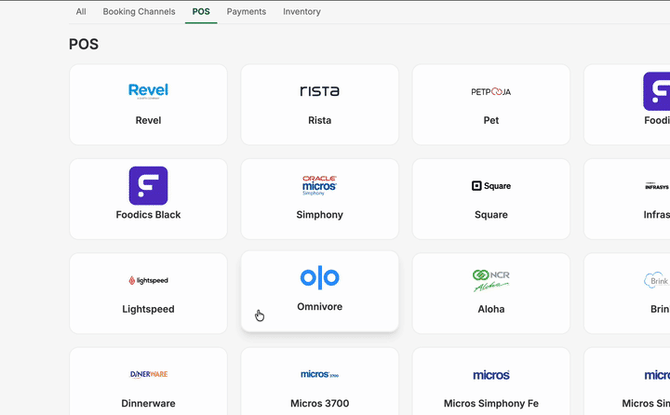The image size is (670, 415).
Task: Click the NCR Aloha logo
Action: pos(491,280)
